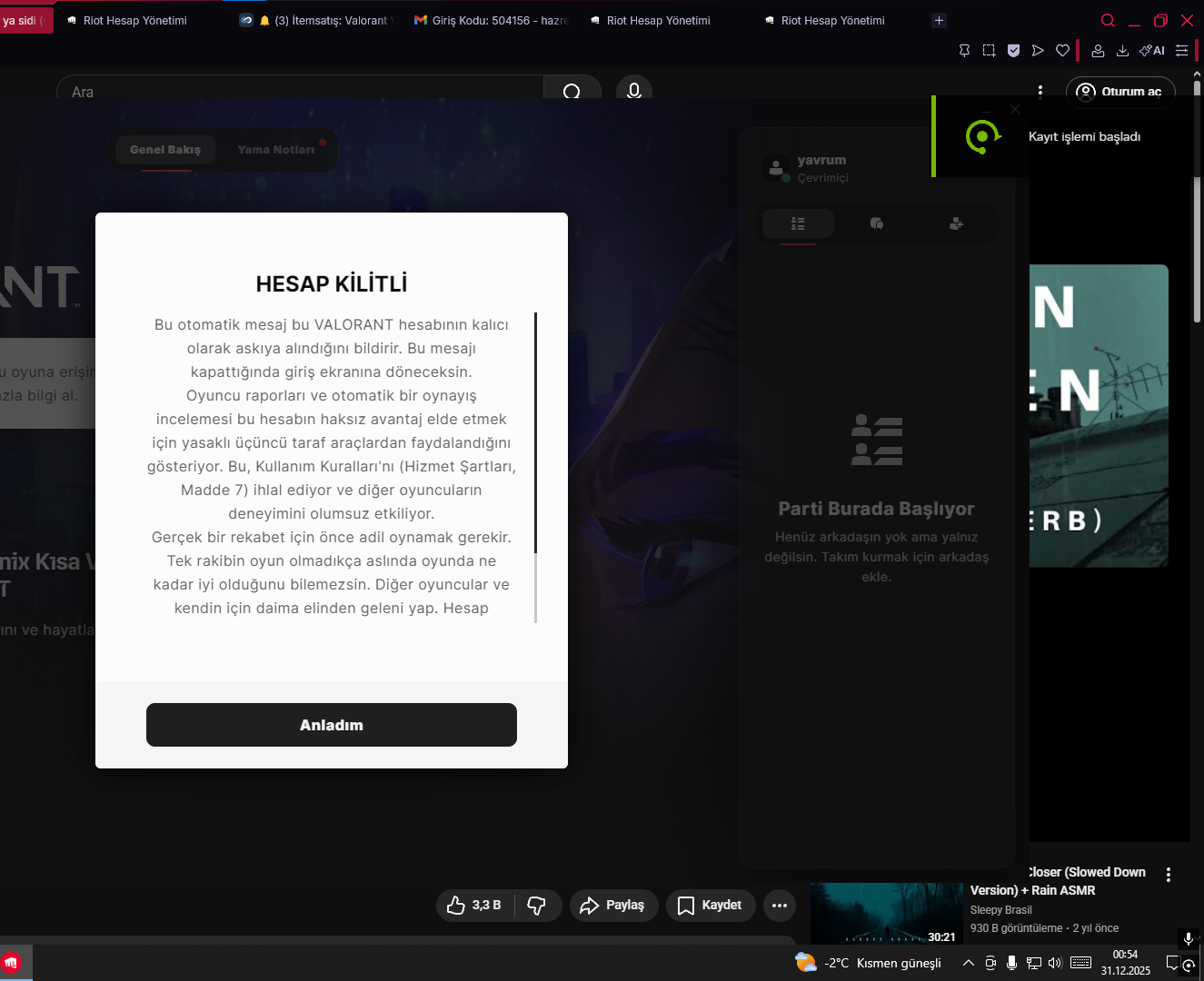Screen dimensions: 1204x981
Task: Click the Meet Now camera tray icon
Action: pyautogui.click(x=990, y=963)
